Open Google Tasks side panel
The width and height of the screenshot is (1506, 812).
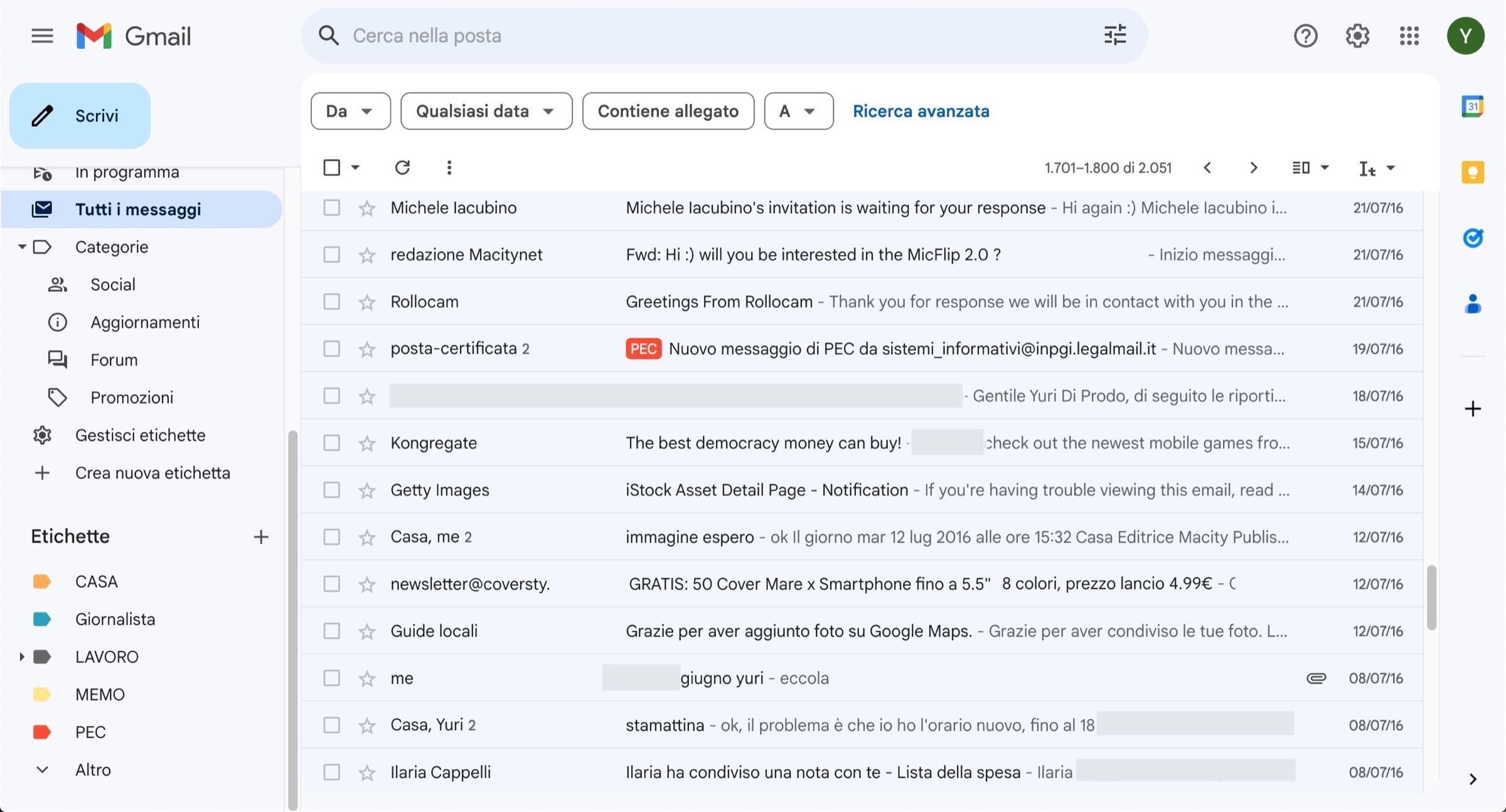tap(1472, 238)
